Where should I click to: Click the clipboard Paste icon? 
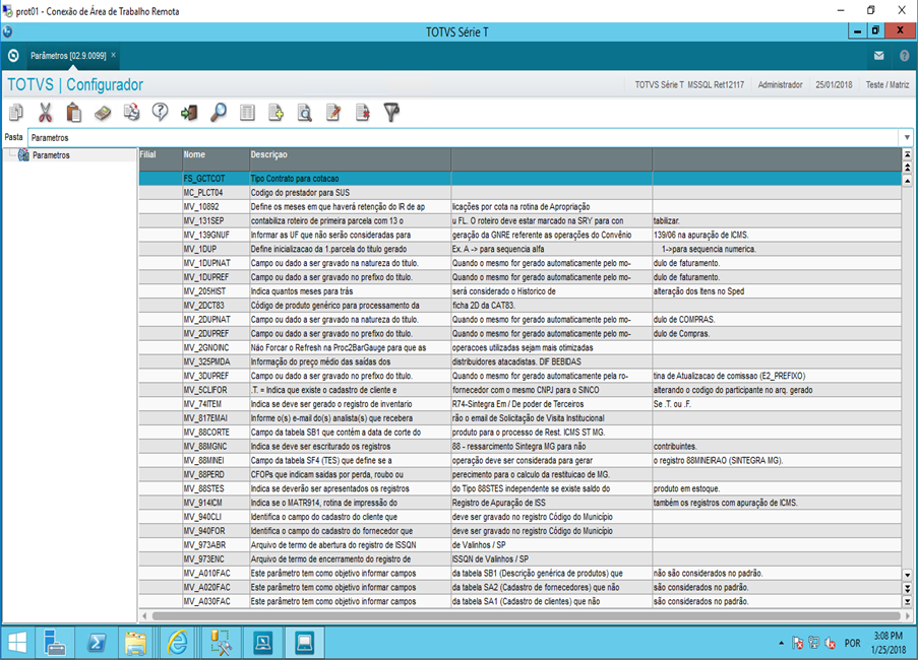click(x=74, y=113)
